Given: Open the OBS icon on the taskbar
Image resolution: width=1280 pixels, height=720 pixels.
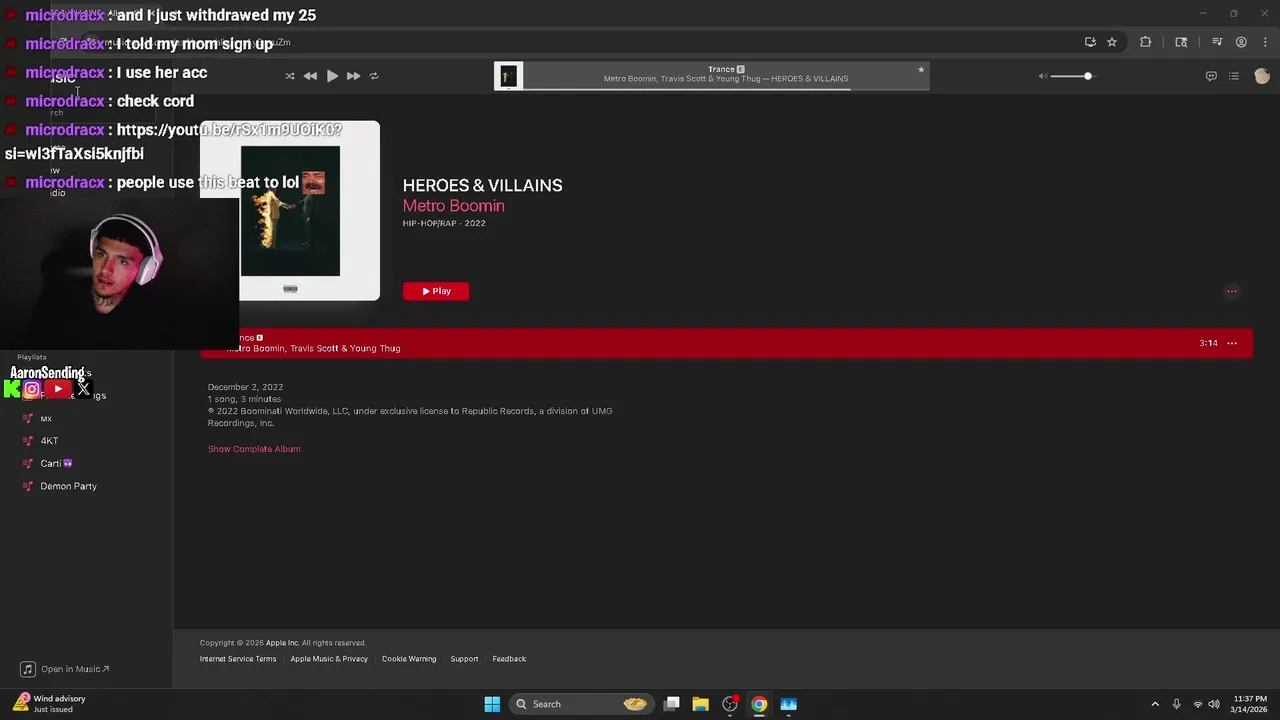Looking at the screenshot, I should pos(730,704).
